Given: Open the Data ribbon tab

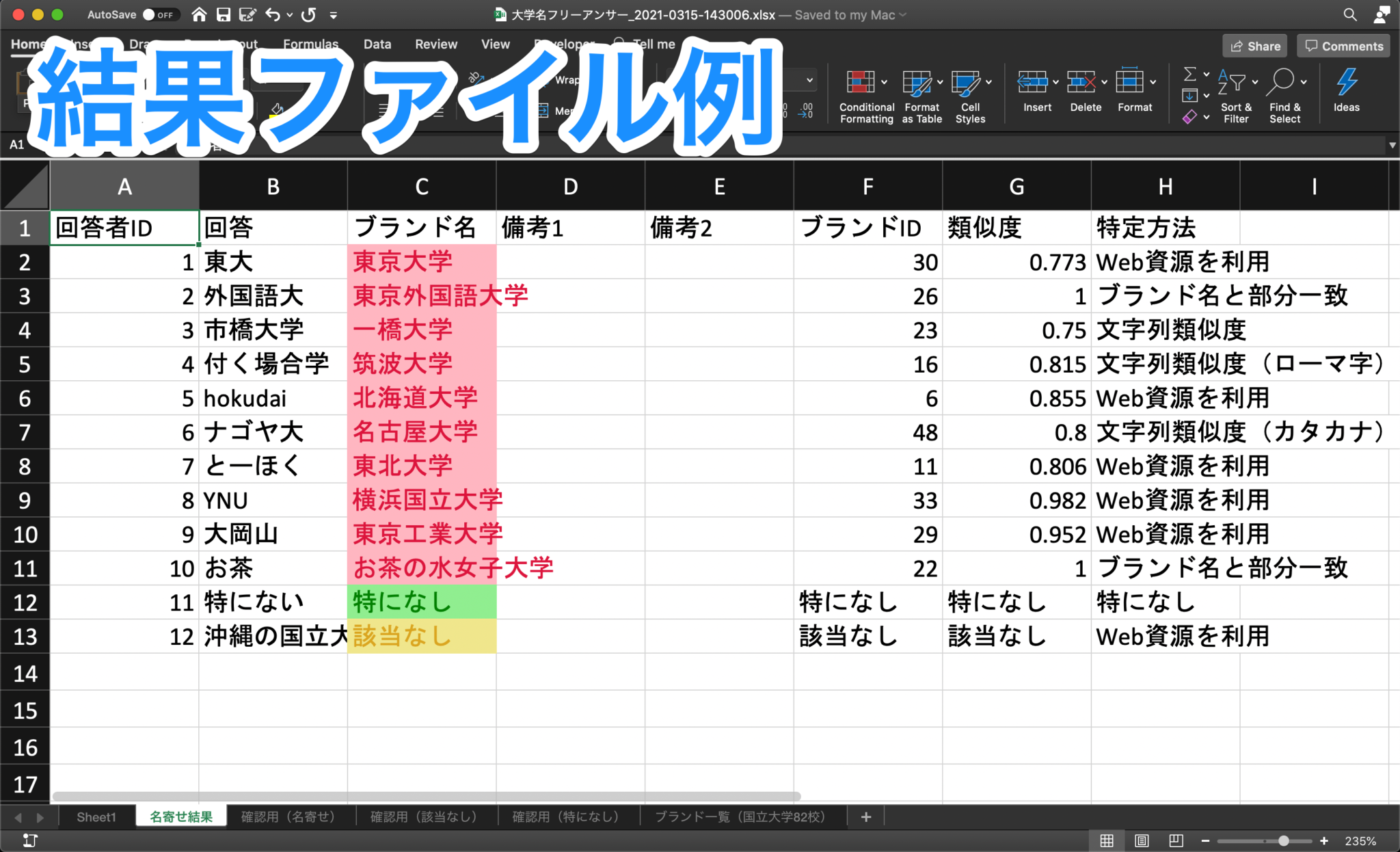Looking at the screenshot, I should [x=377, y=44].
